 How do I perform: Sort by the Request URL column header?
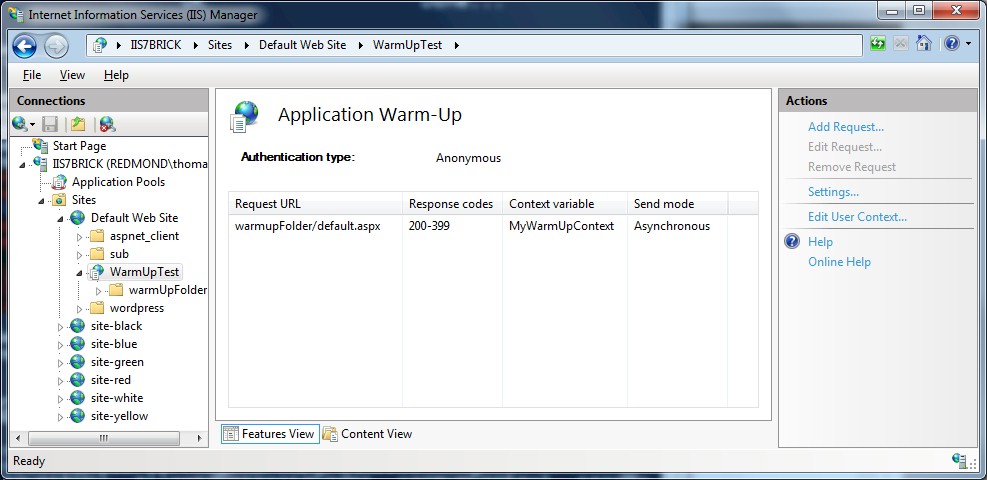pos(315,204)
